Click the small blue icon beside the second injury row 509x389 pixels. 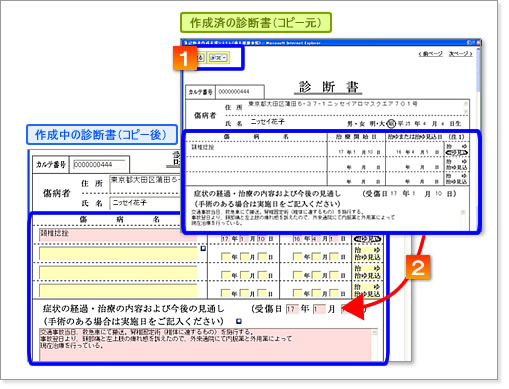click(203, 249)
